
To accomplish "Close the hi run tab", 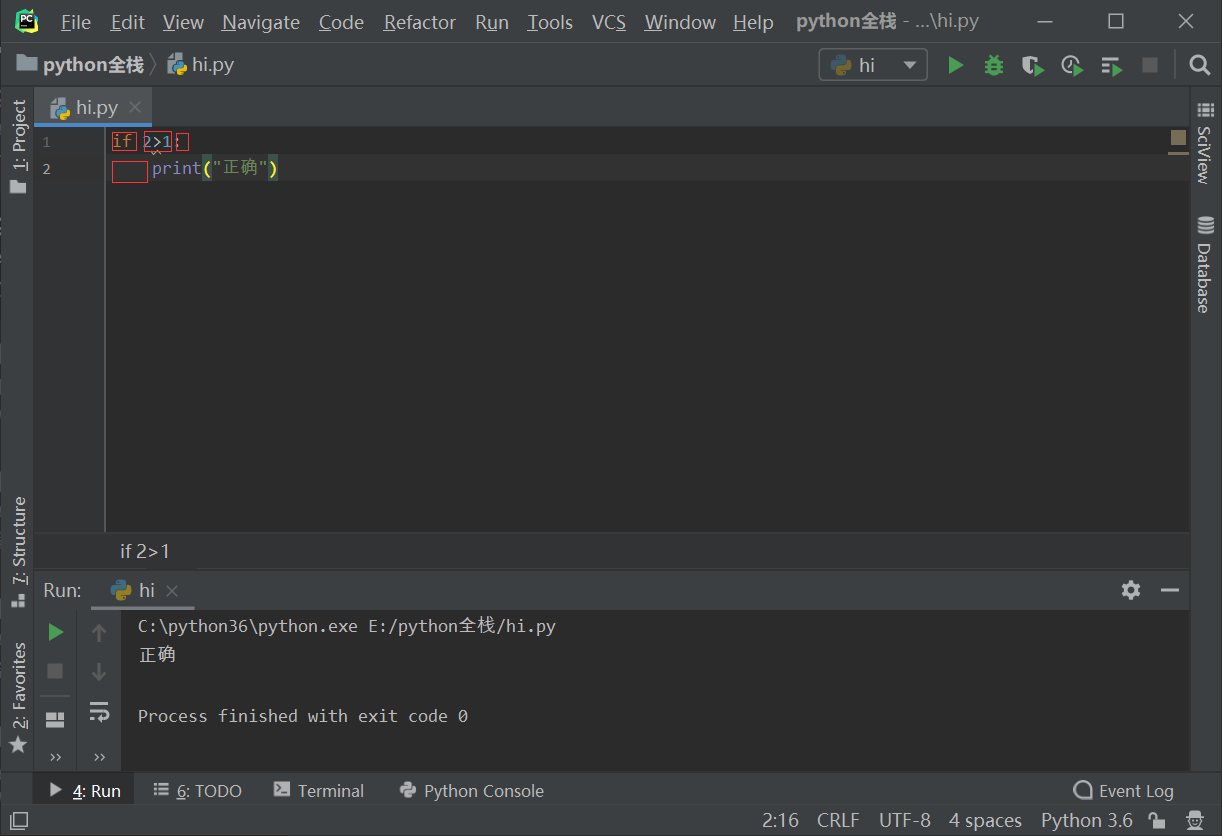I will 172,591.
